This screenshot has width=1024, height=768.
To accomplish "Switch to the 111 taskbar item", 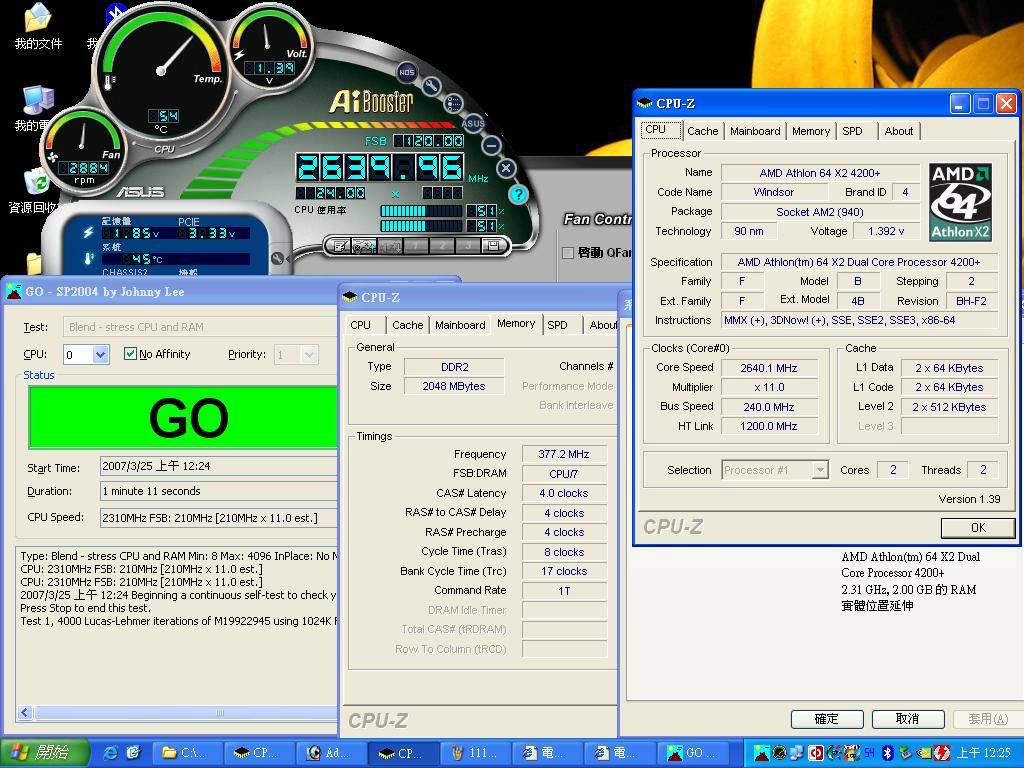I will pyautogui.click(x=476, y=753).
